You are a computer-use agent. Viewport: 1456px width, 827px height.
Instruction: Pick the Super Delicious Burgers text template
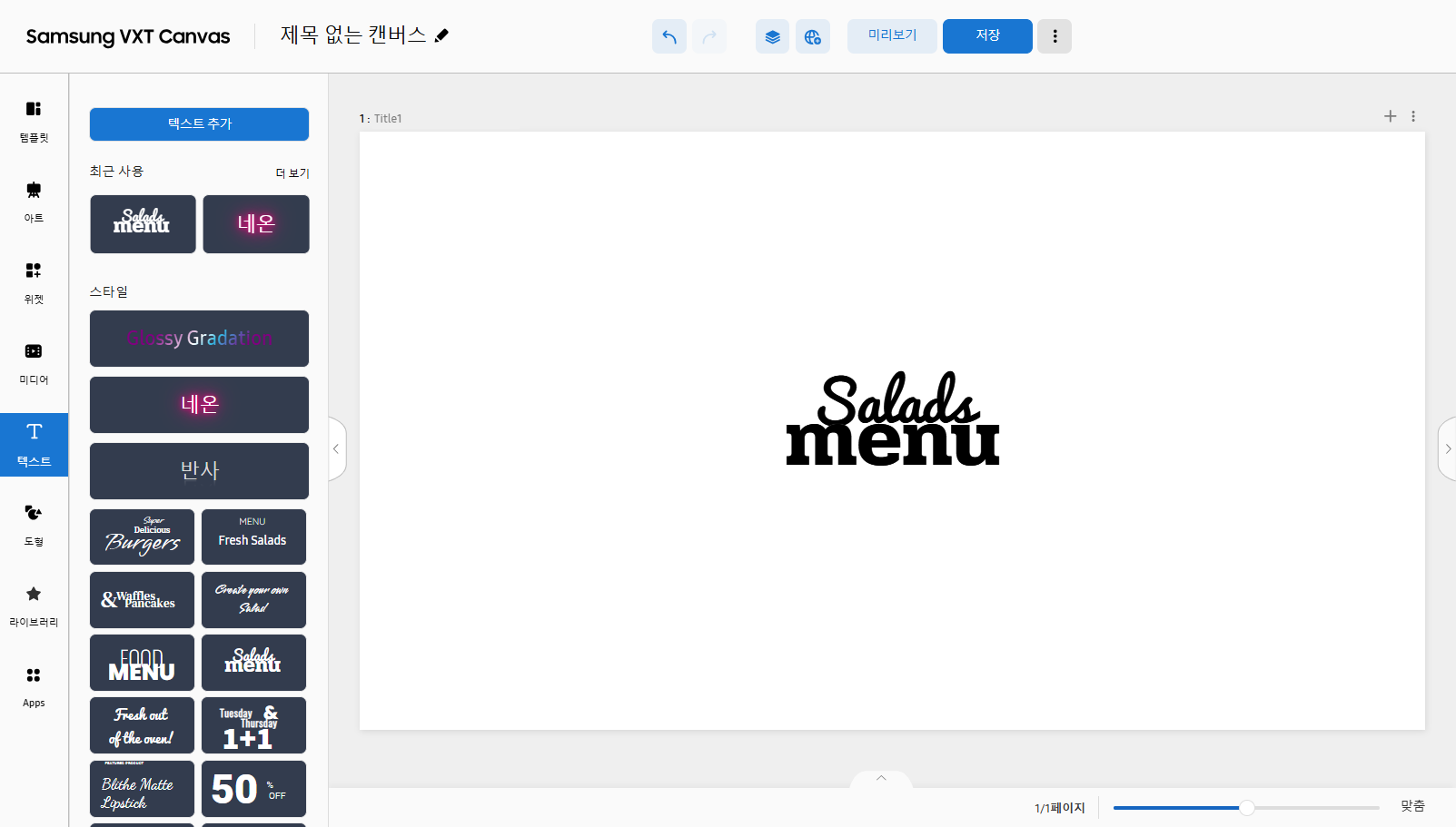click(142, 537)
